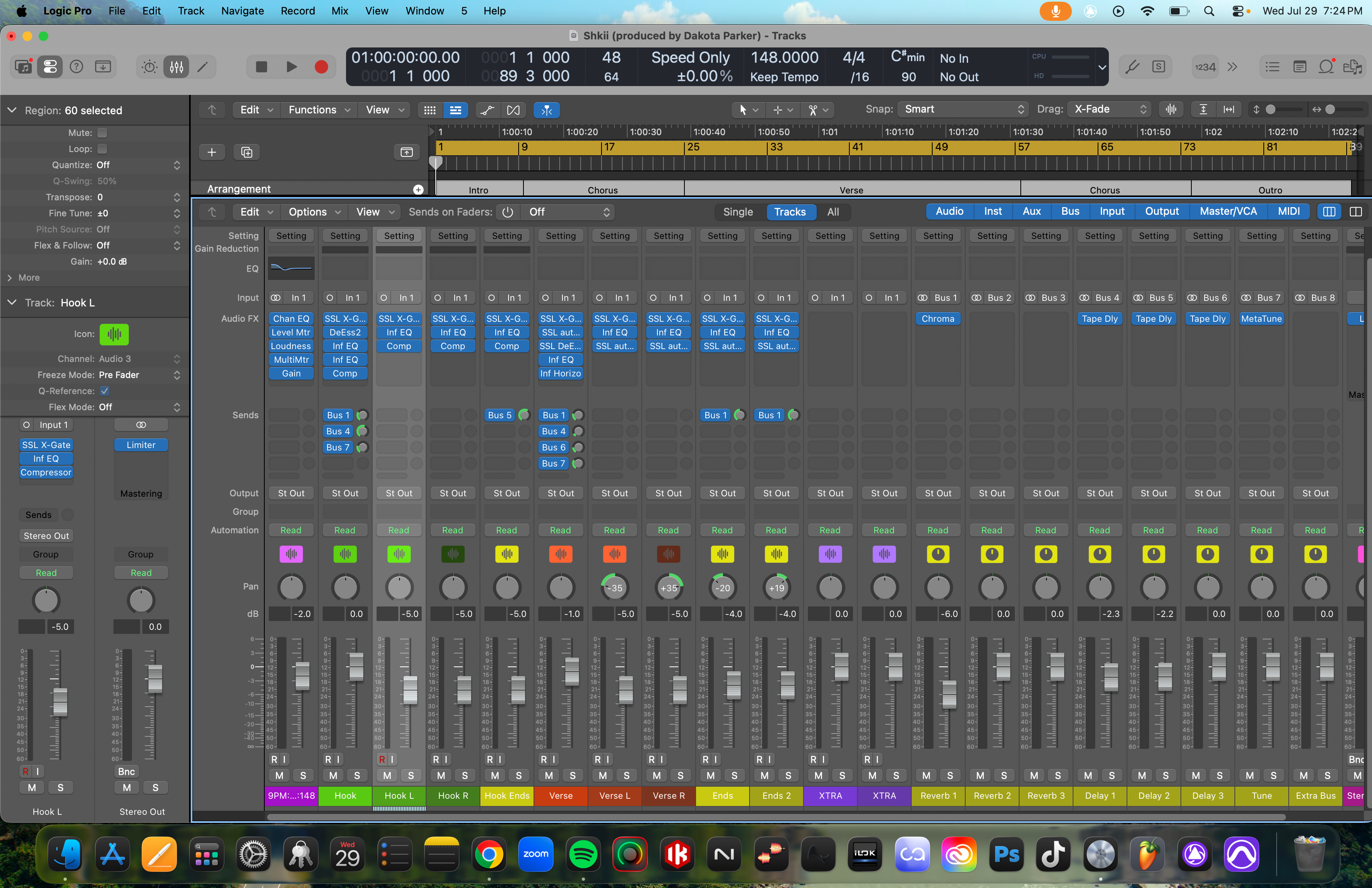Add an arrangement marker with plus icon
Viewport: 1372px width, 888px height.
click(418, 189)
